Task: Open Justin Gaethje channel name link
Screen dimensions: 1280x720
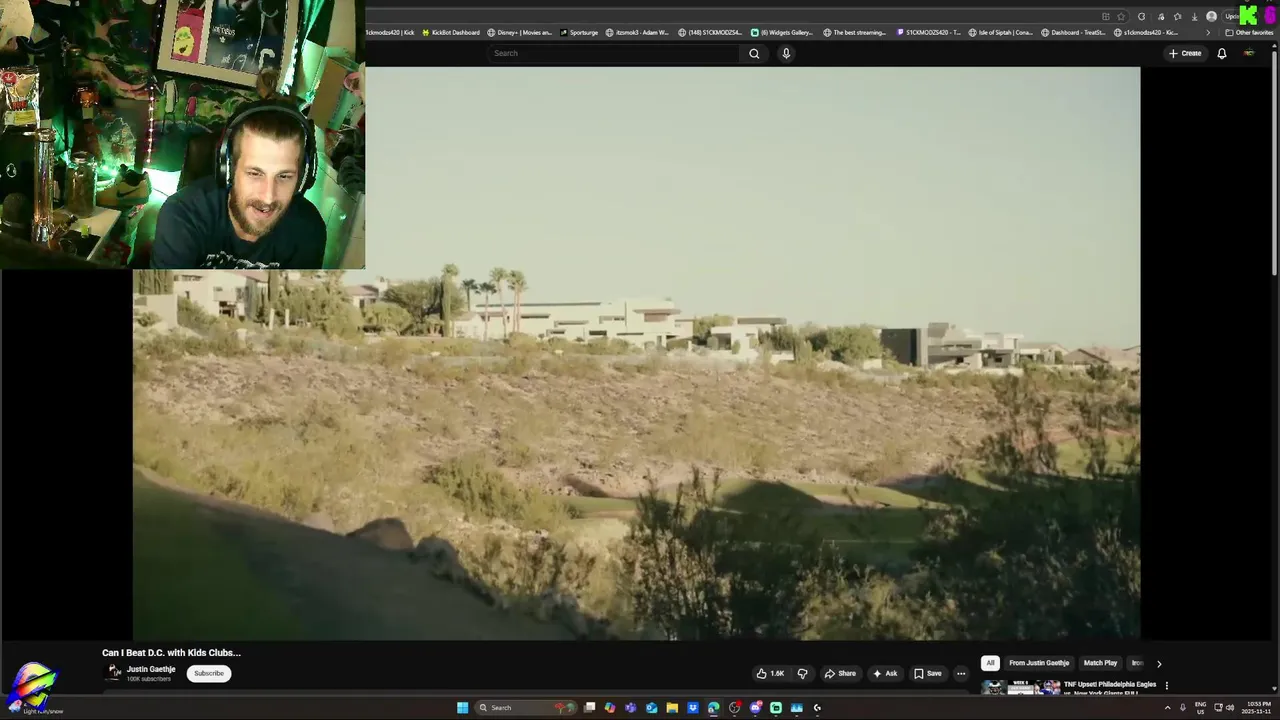Action: pos(151,669)
